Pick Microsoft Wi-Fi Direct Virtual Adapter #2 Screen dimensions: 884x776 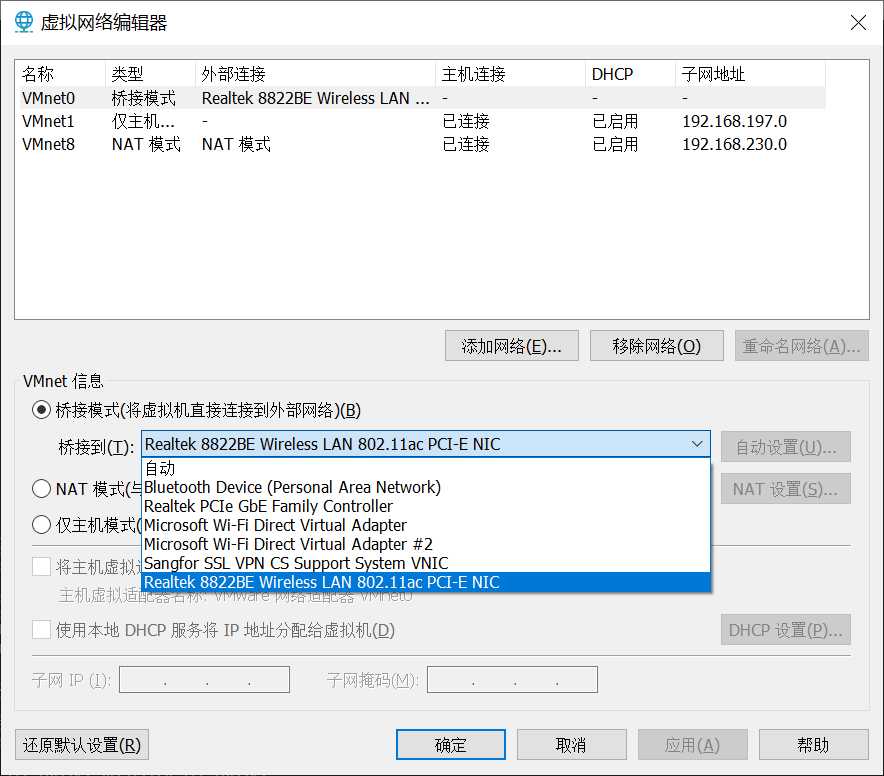point(426,544)
